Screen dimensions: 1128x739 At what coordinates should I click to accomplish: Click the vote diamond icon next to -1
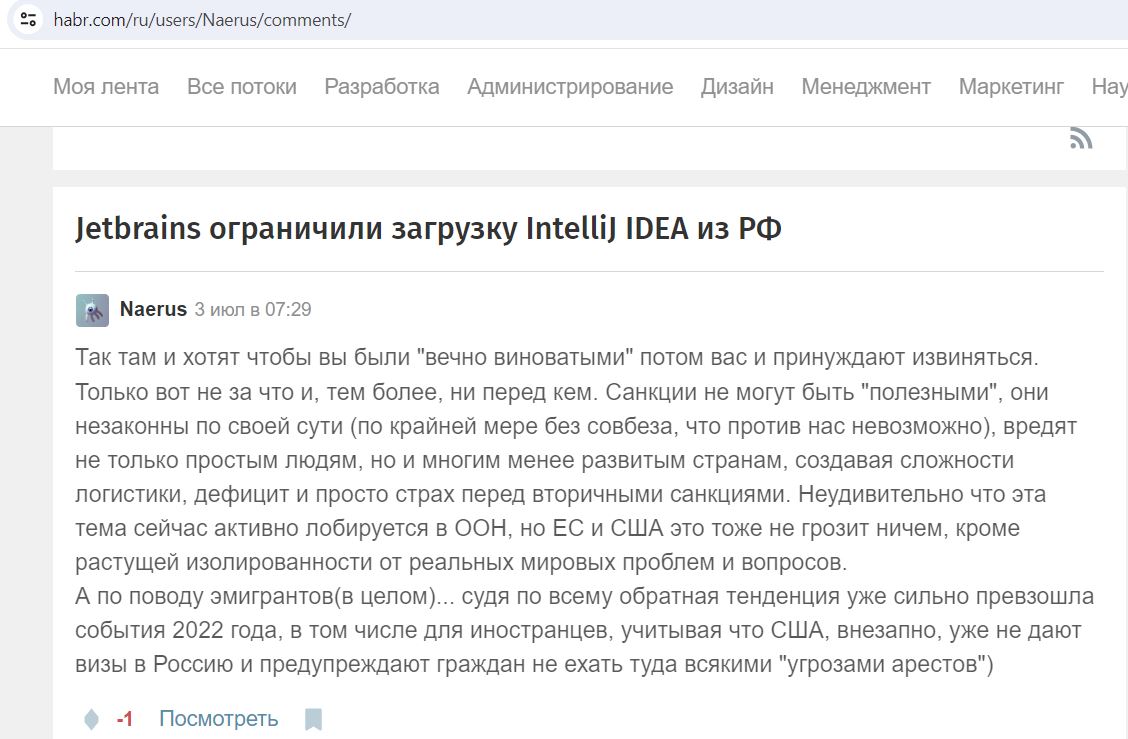click(91, 719)
